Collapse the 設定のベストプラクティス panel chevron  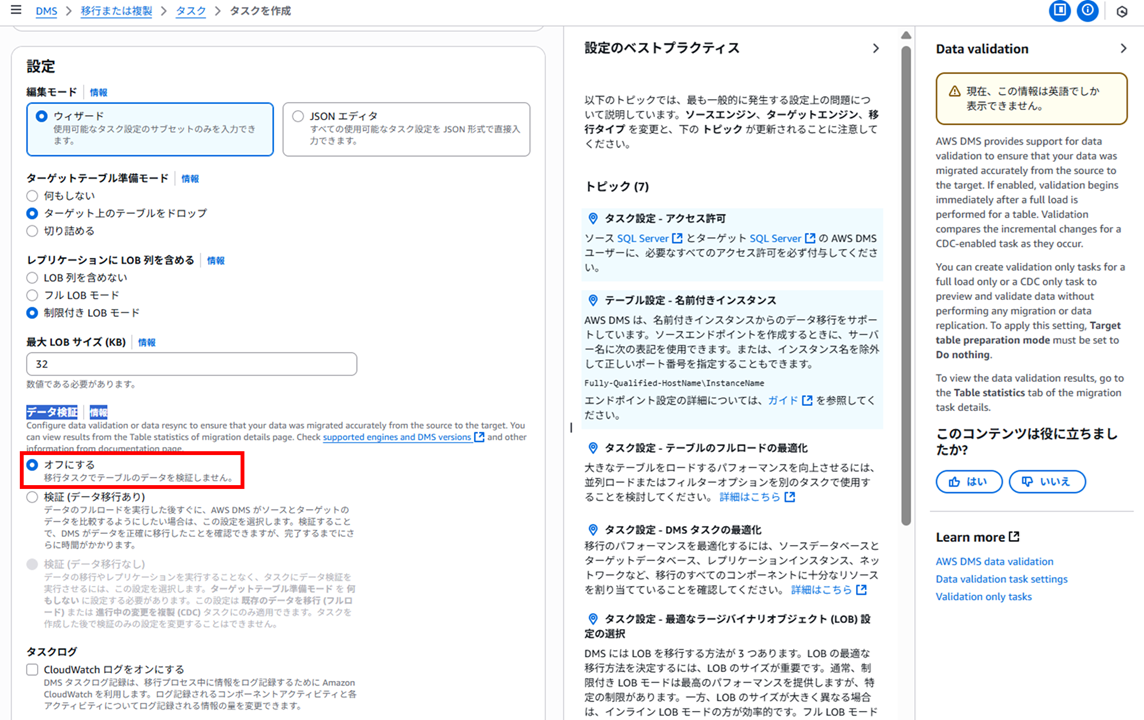coord(876,48)
